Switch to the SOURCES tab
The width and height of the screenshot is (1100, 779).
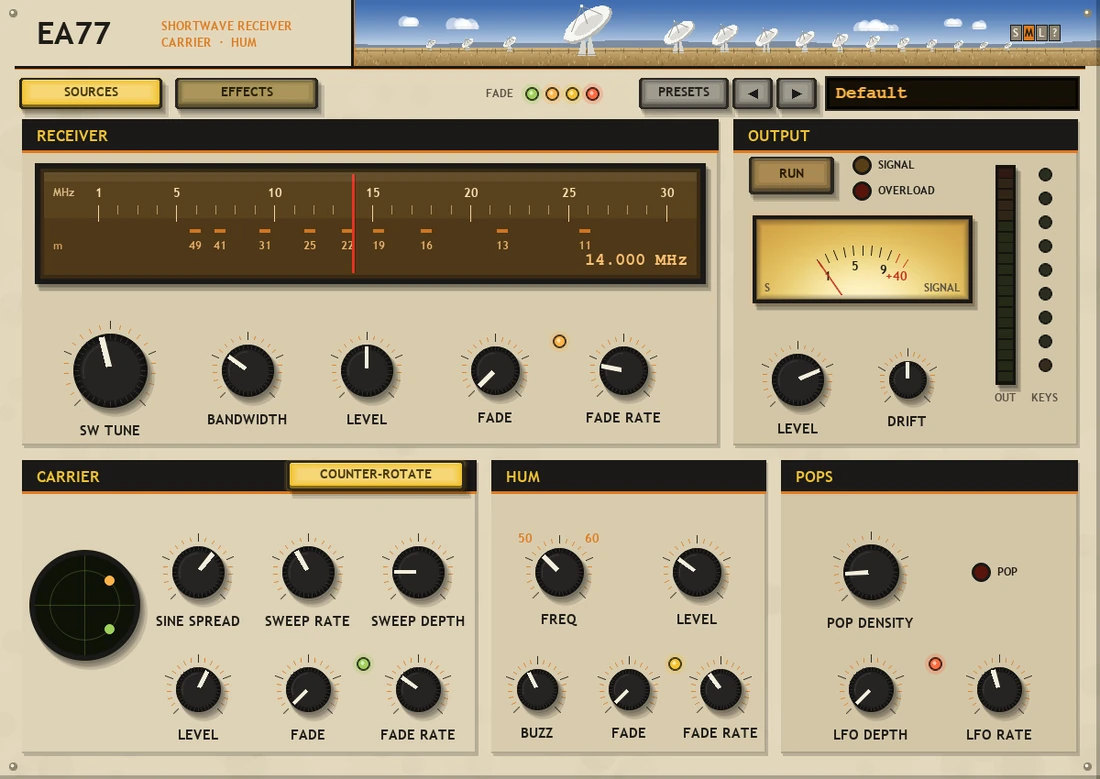pos(91,93)
